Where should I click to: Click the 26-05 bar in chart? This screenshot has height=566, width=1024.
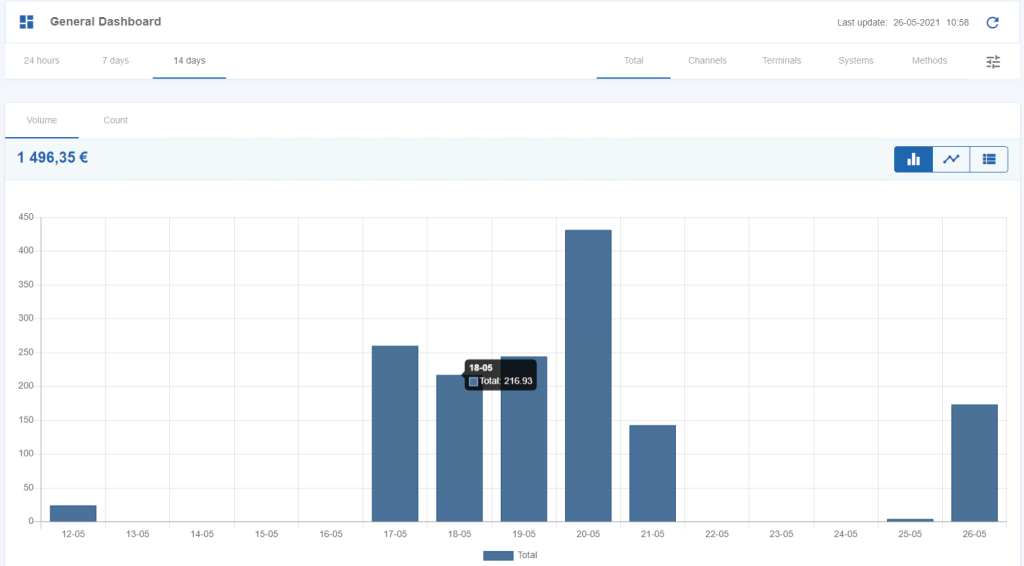[x=974, y=463]
